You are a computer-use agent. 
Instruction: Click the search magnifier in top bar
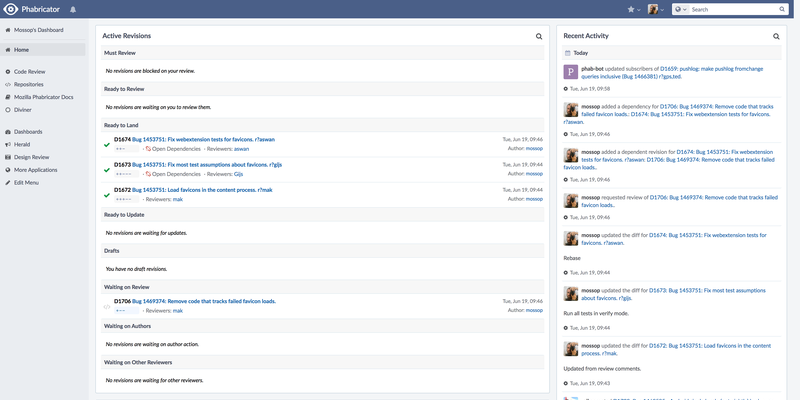(782, 9)
